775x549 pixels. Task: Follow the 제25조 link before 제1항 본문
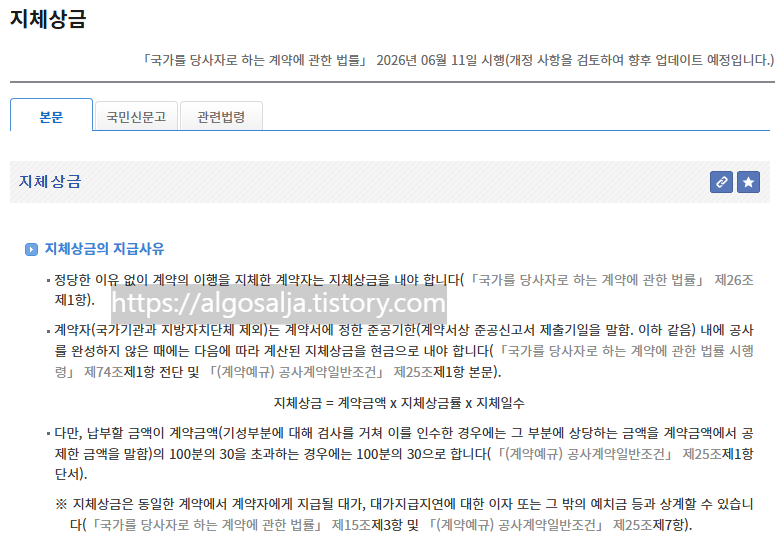(413, 372)
